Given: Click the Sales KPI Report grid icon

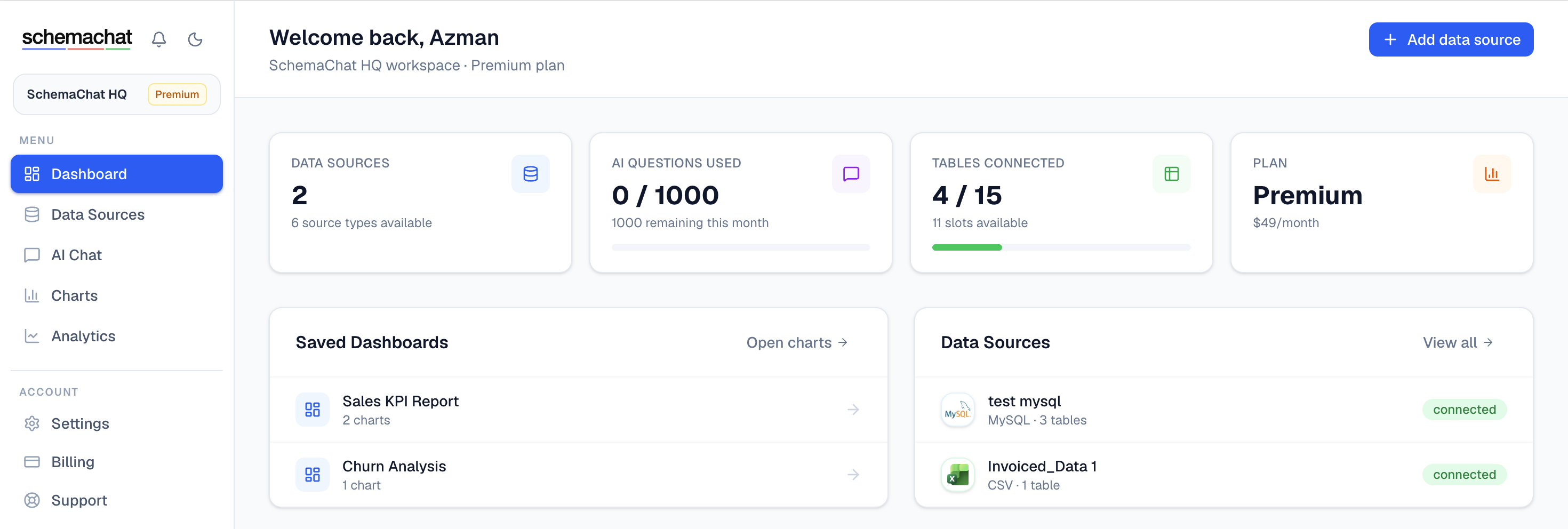Looking at the screenshot, I should click(x=312, y=410).
